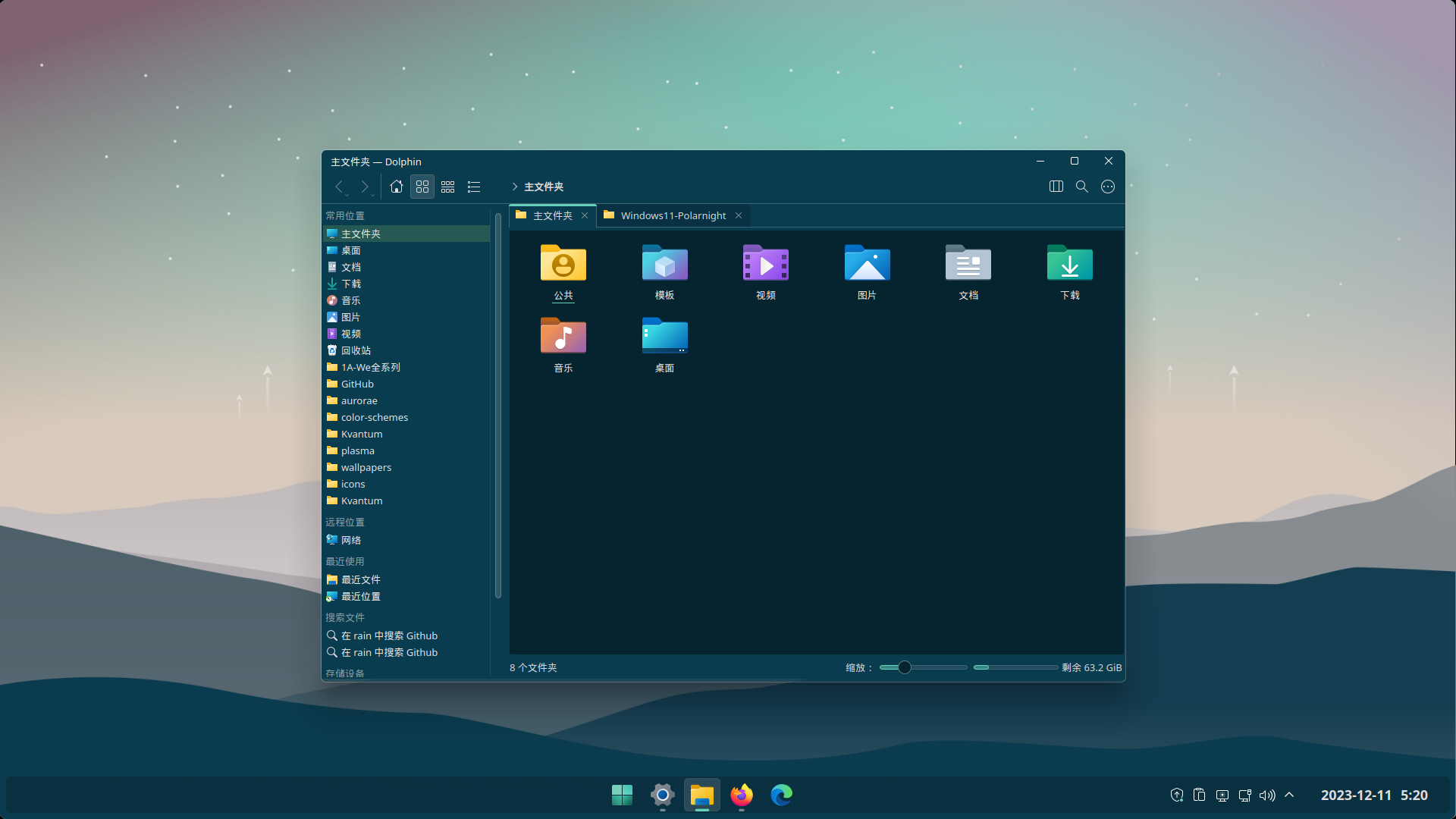The width and height of the screenshot is (1456, 819).
Task: Click the Dolphin file manager taskbar icon
Action: (702, 795)
